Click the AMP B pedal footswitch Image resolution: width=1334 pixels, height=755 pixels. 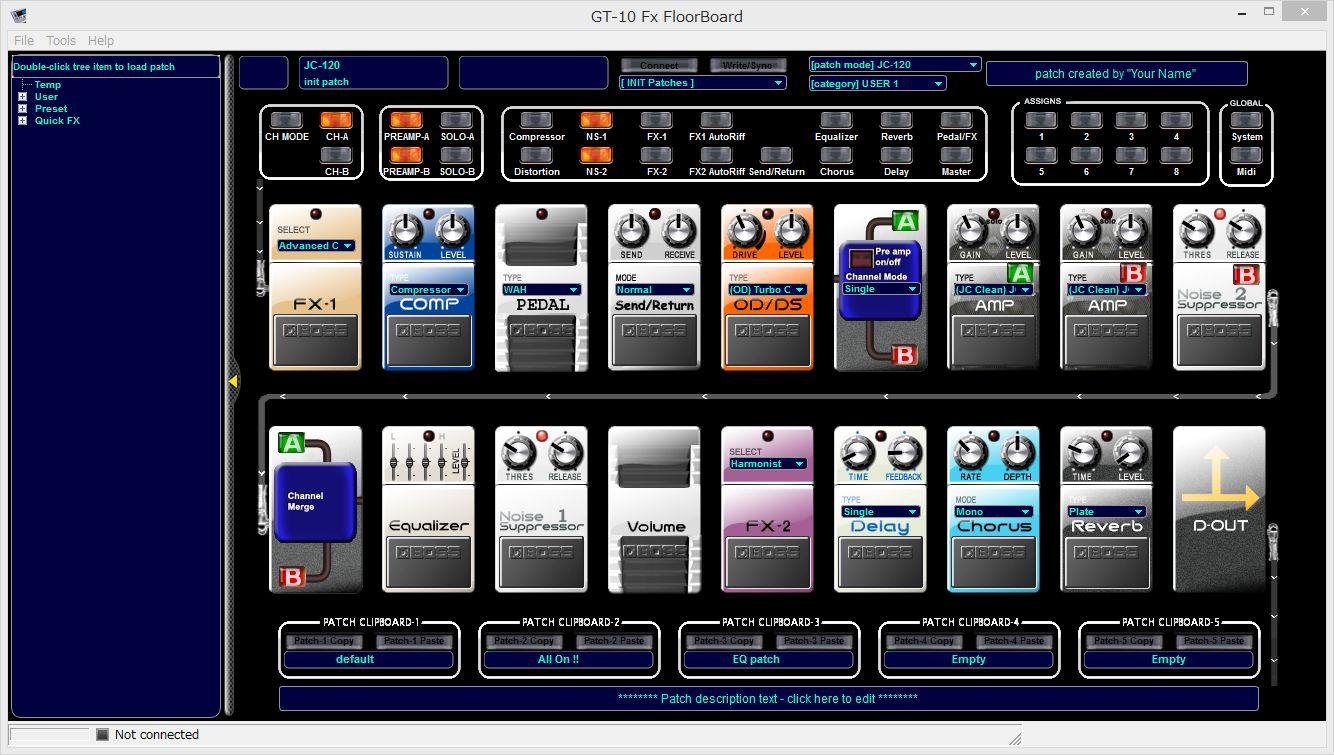pyautogui.click(x=1106, y=340)
